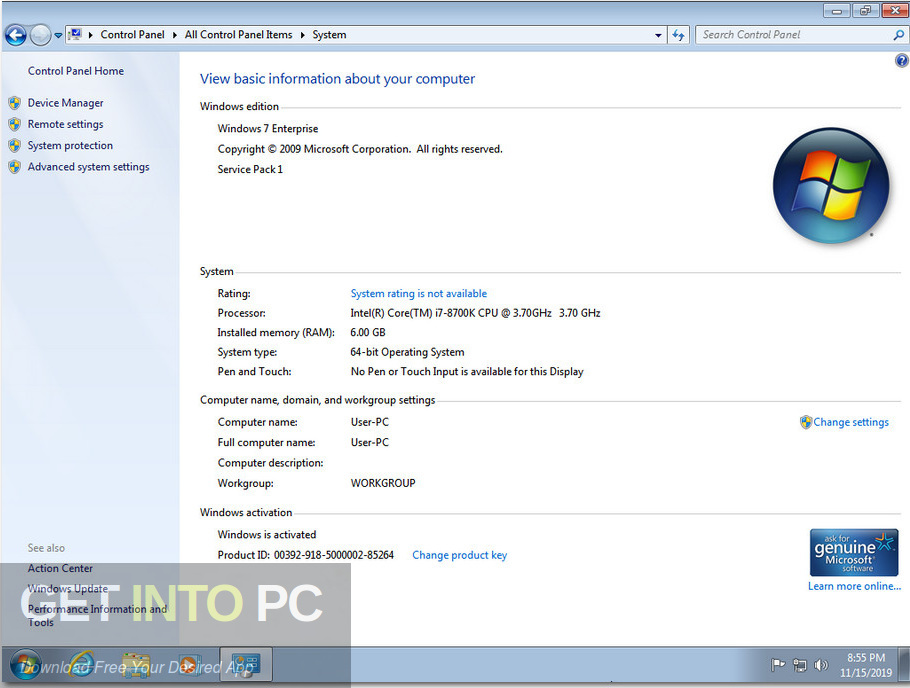Click the Forward navigation arrow button
The image size is (910, 688).
coord(40,35)
